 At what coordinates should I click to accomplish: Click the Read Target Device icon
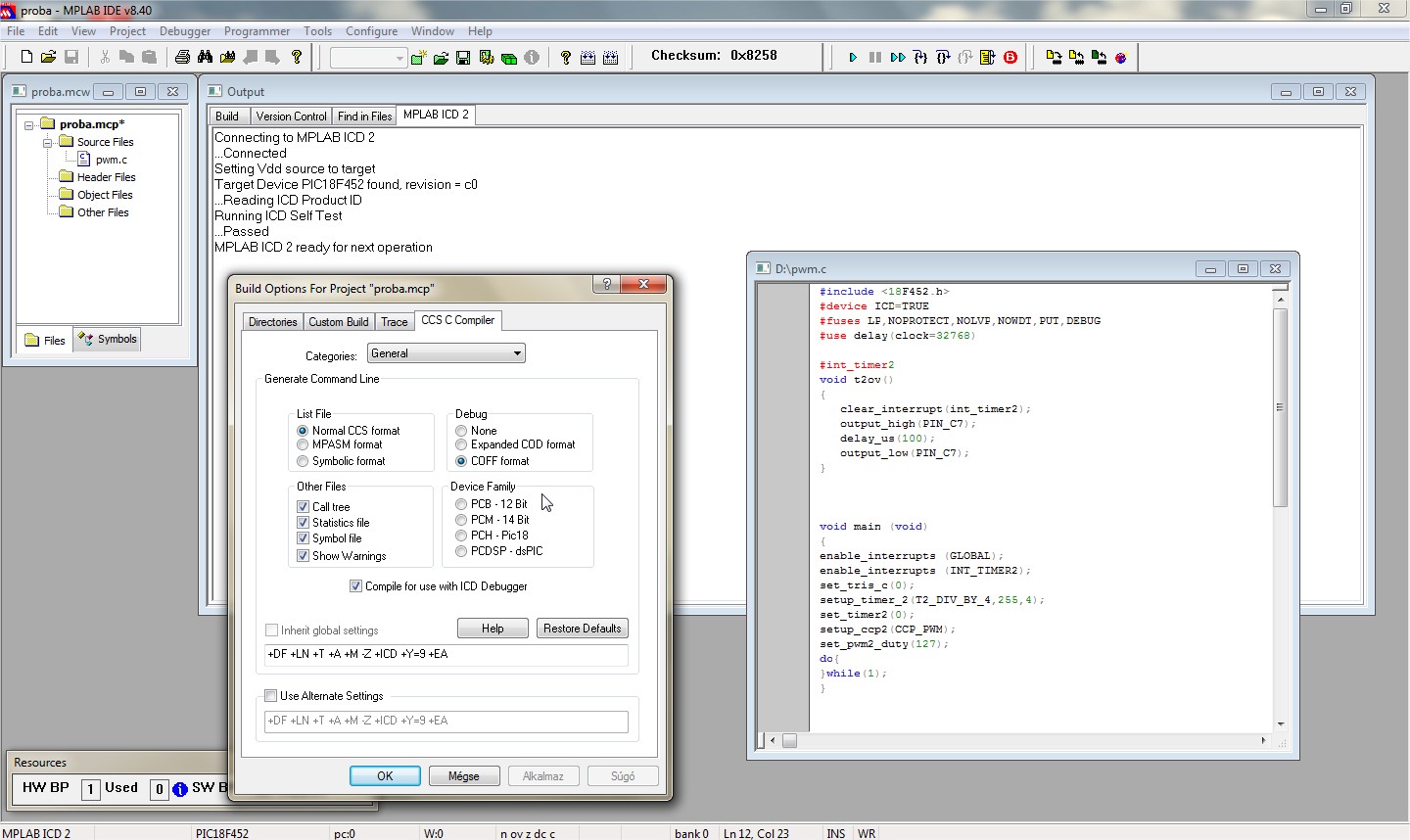[x=1076, y=58]
